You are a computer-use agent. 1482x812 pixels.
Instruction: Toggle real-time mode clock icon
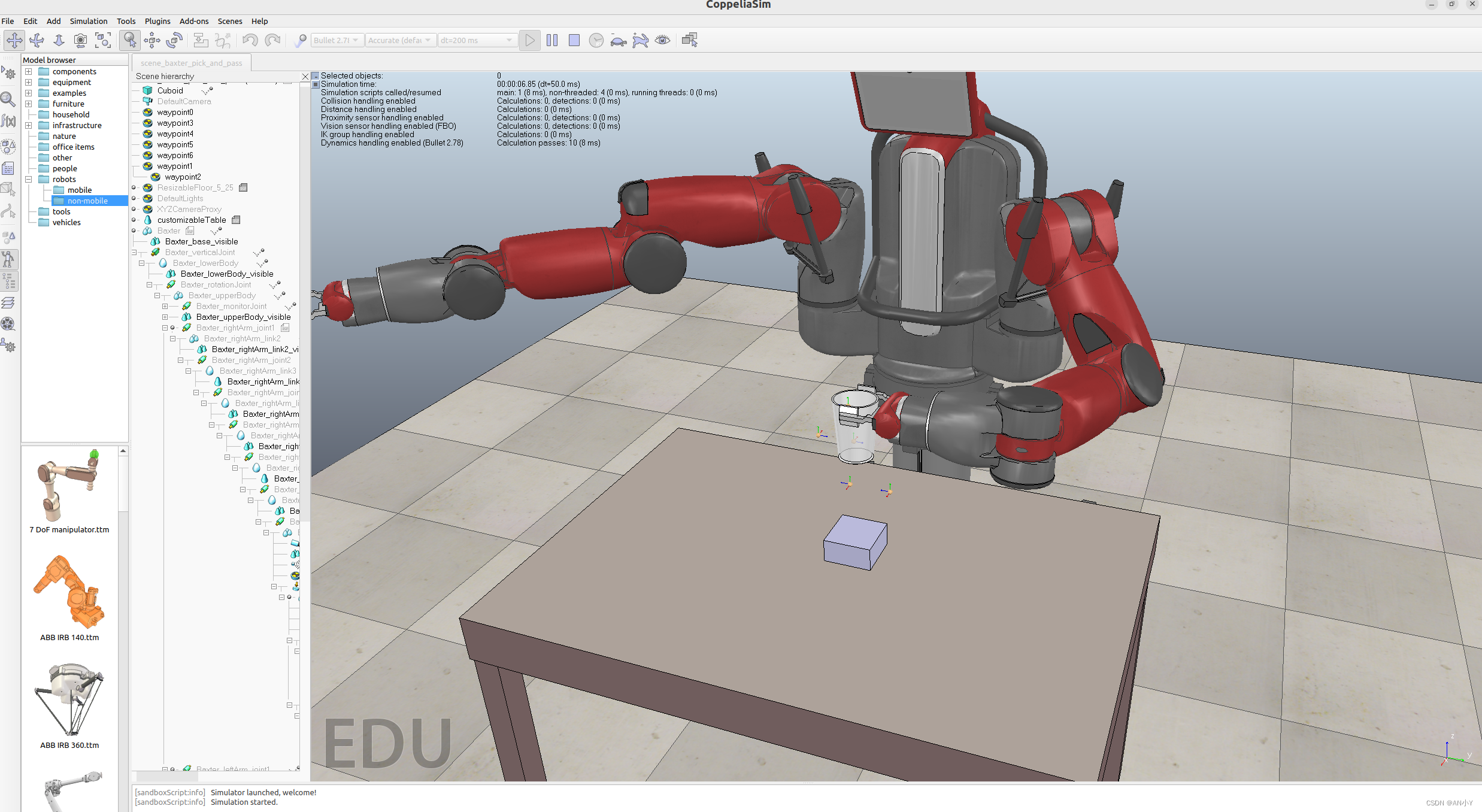(596, 40)
